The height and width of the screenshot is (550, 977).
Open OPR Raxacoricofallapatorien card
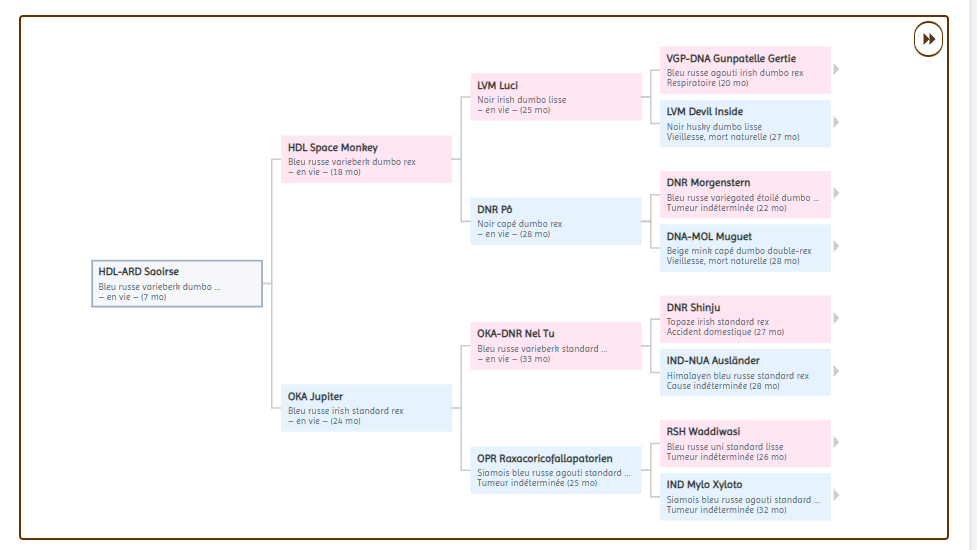[556, 470]
